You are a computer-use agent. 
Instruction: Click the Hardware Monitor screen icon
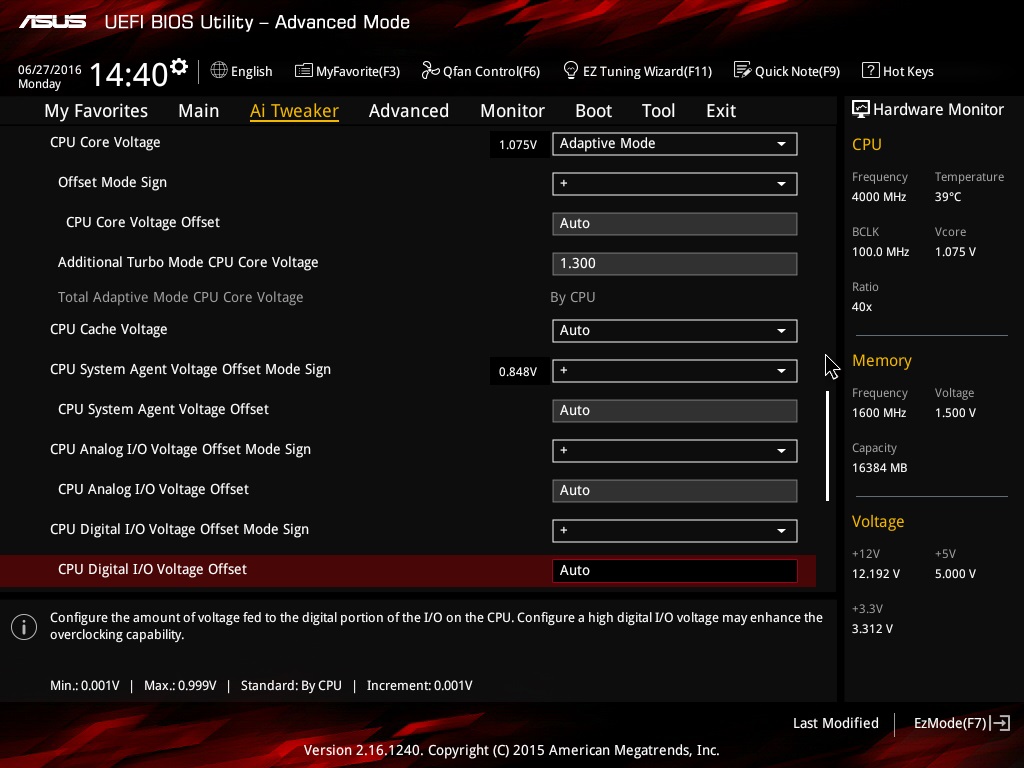pyautogui.click(x=861, y=109)
